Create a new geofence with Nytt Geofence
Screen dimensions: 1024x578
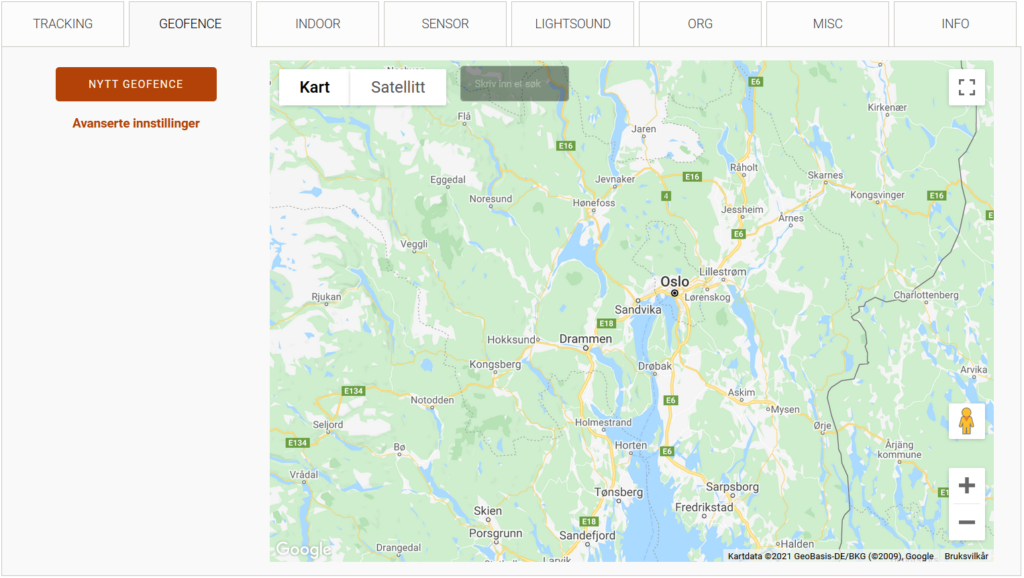pyautogui.click(x=136, y=84)
